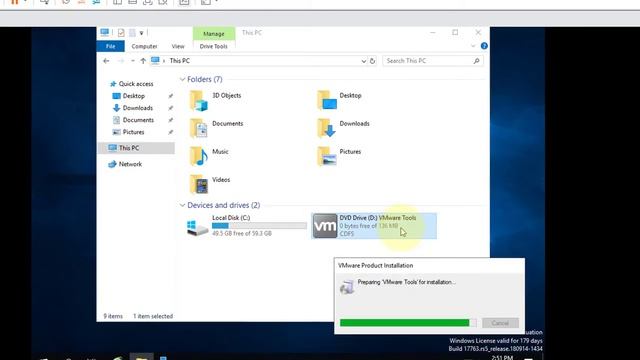The width and height of the screenshot is (640, 360).
Task: Open Customize Quick Access Toolbar dropdown
Action: pyautogui.click(x=142, y=33)
